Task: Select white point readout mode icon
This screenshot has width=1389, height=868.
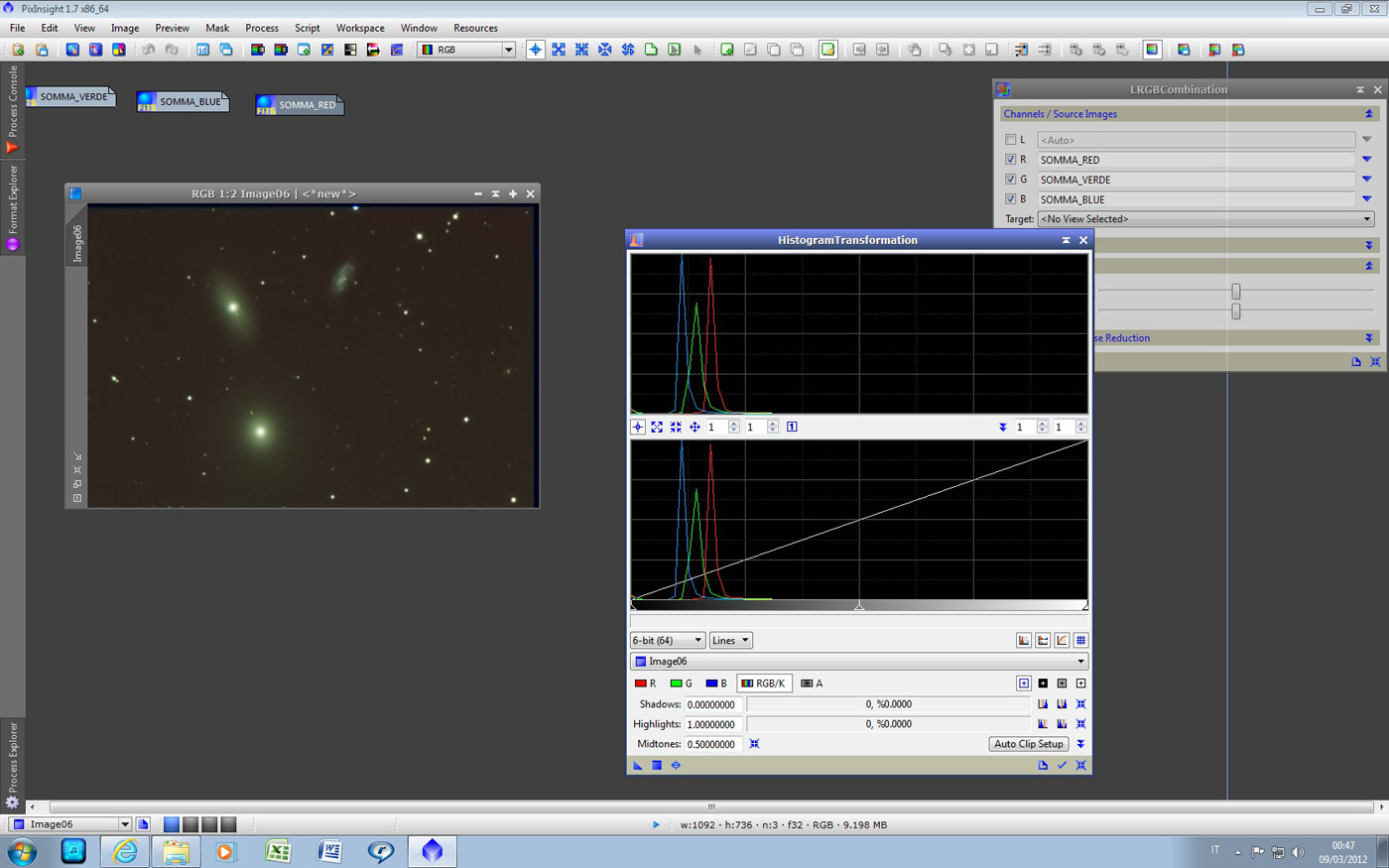Action: tap(1080, 683)
